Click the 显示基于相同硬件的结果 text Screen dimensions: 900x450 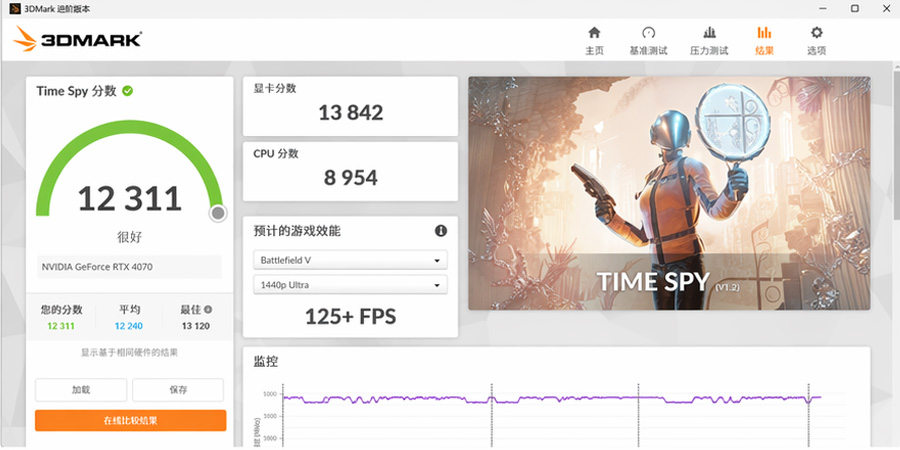click(x=129, y=352)
